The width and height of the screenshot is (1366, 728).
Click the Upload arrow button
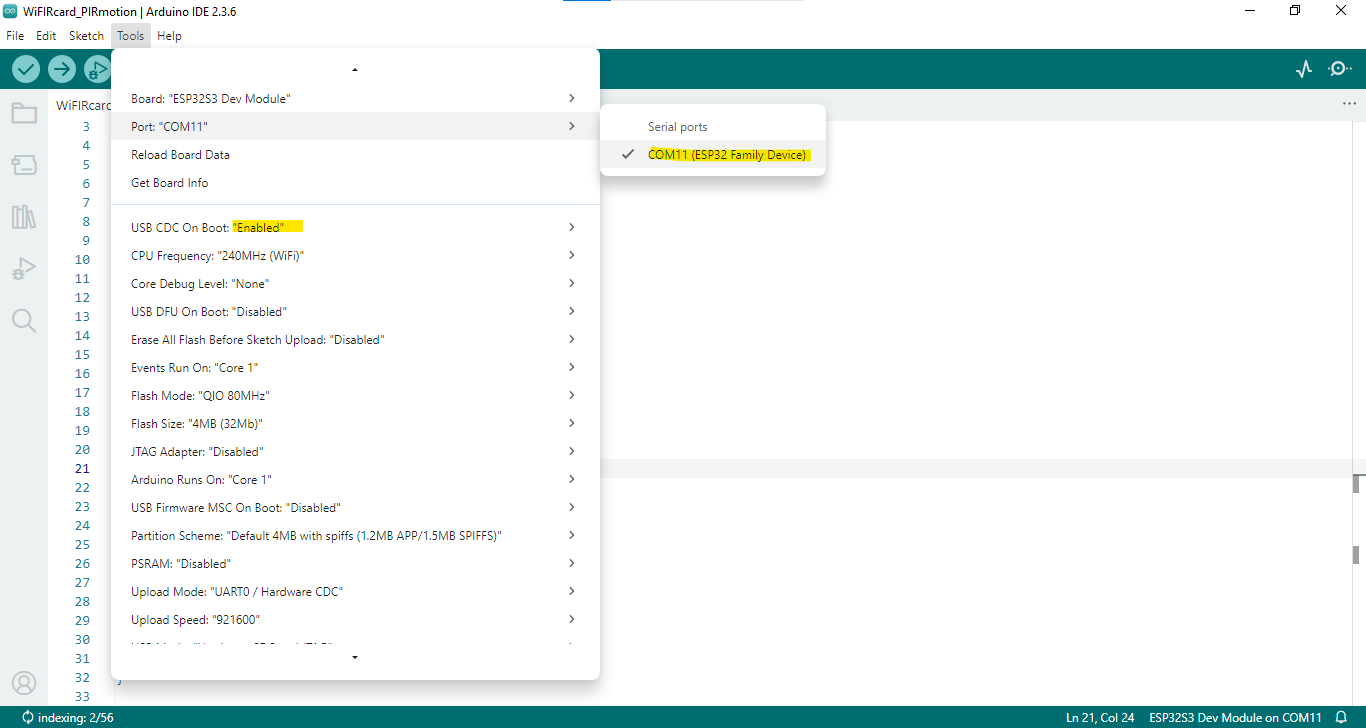(x=62, y=69)
